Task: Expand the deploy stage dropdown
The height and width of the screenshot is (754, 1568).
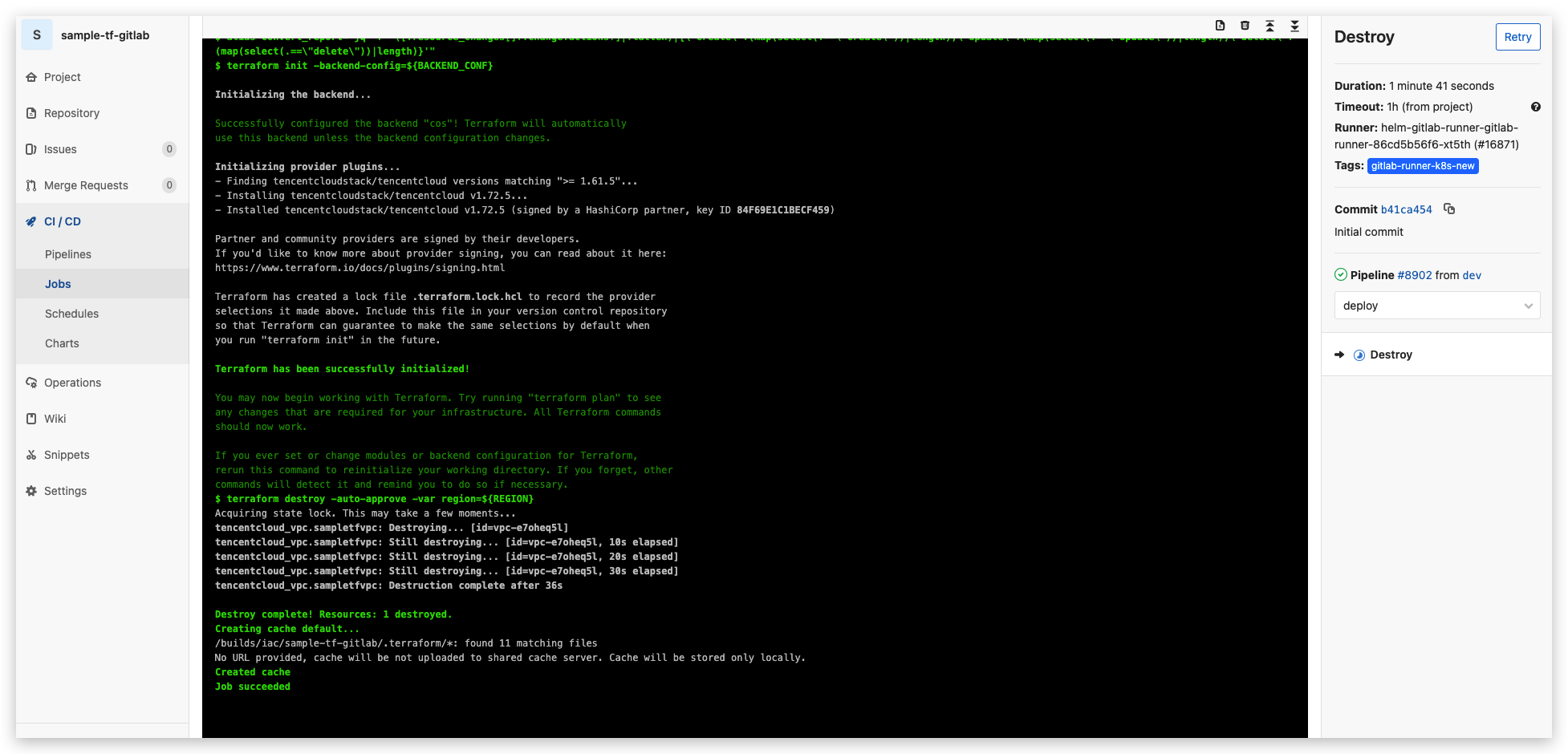Action: coord(1436,306)
